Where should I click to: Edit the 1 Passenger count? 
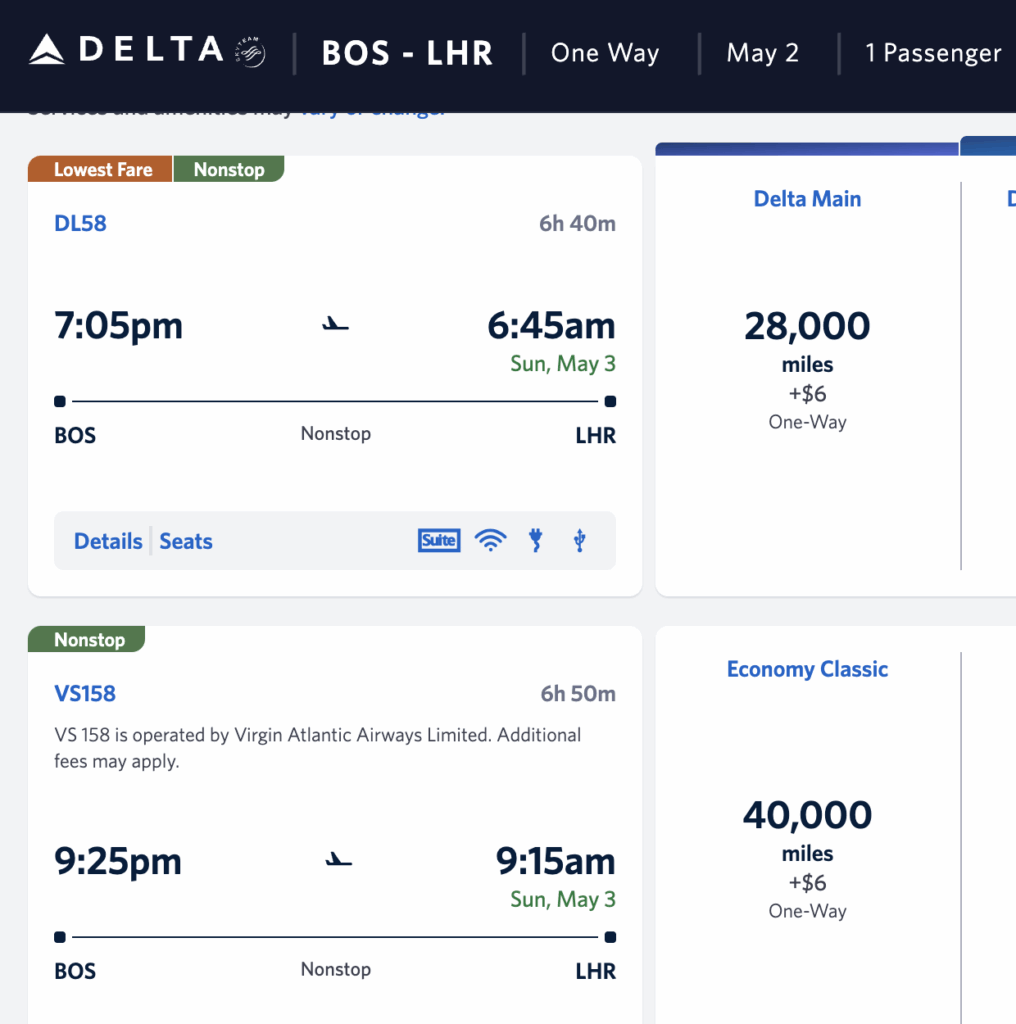[x=933, y=53]
